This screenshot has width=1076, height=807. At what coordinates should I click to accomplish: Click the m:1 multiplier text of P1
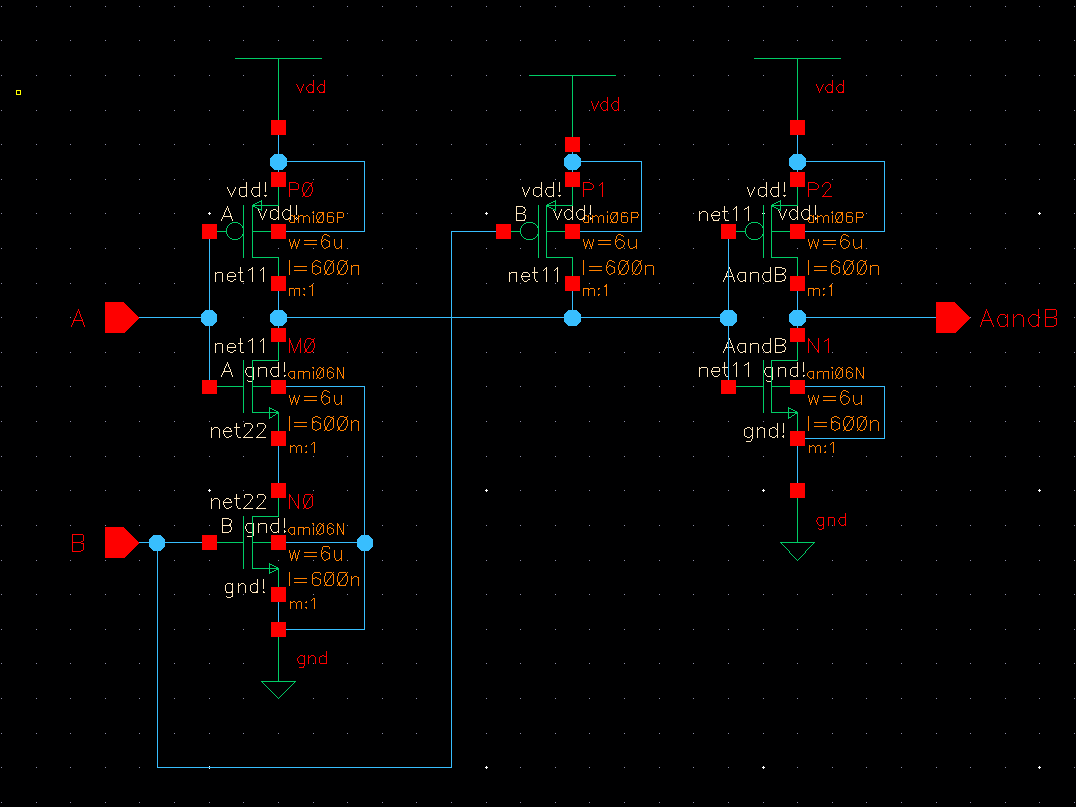click(596, 291)
